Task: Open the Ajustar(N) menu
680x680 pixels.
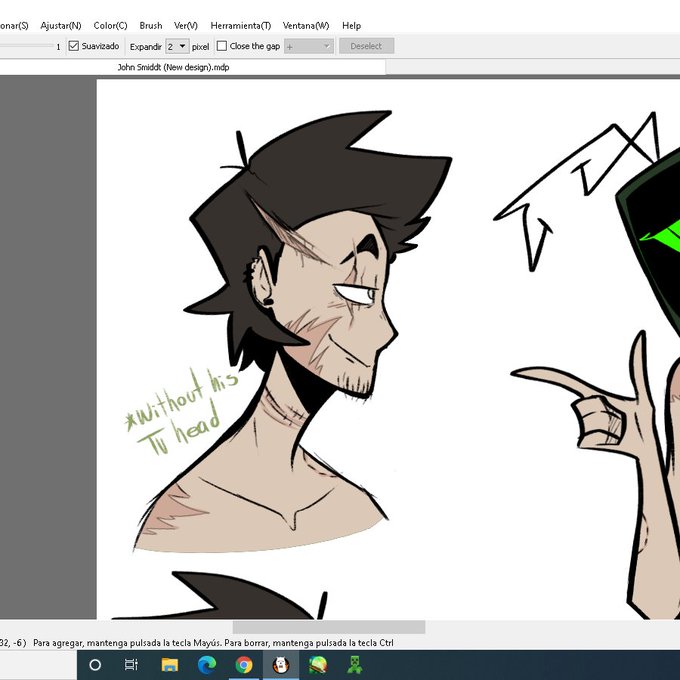Action: point(61,26)
